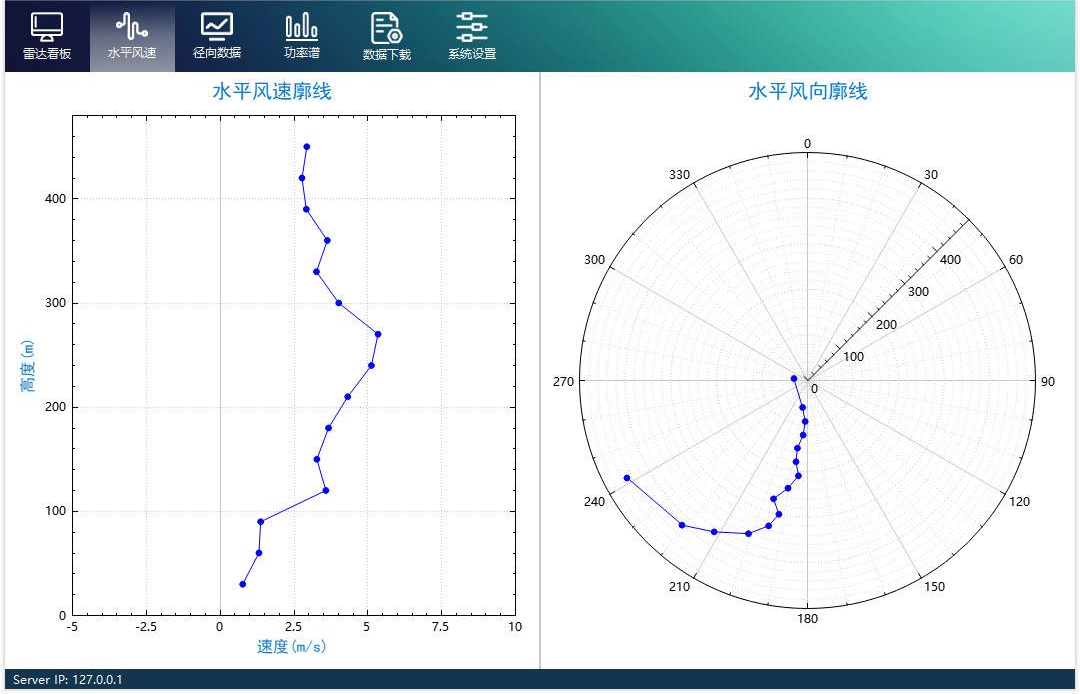Click the 速度(m/s) horizontal axis label
Screen dimensions: 1080x694
click(292, 646)
